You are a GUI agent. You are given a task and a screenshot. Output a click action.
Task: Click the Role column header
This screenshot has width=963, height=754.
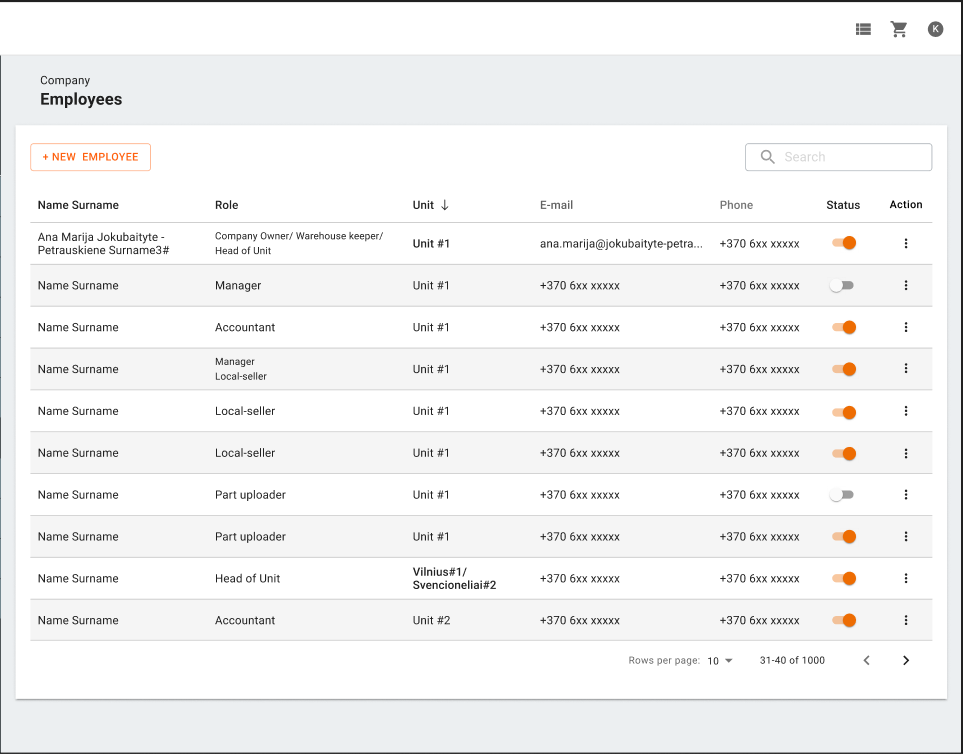[x=227, y=205]
